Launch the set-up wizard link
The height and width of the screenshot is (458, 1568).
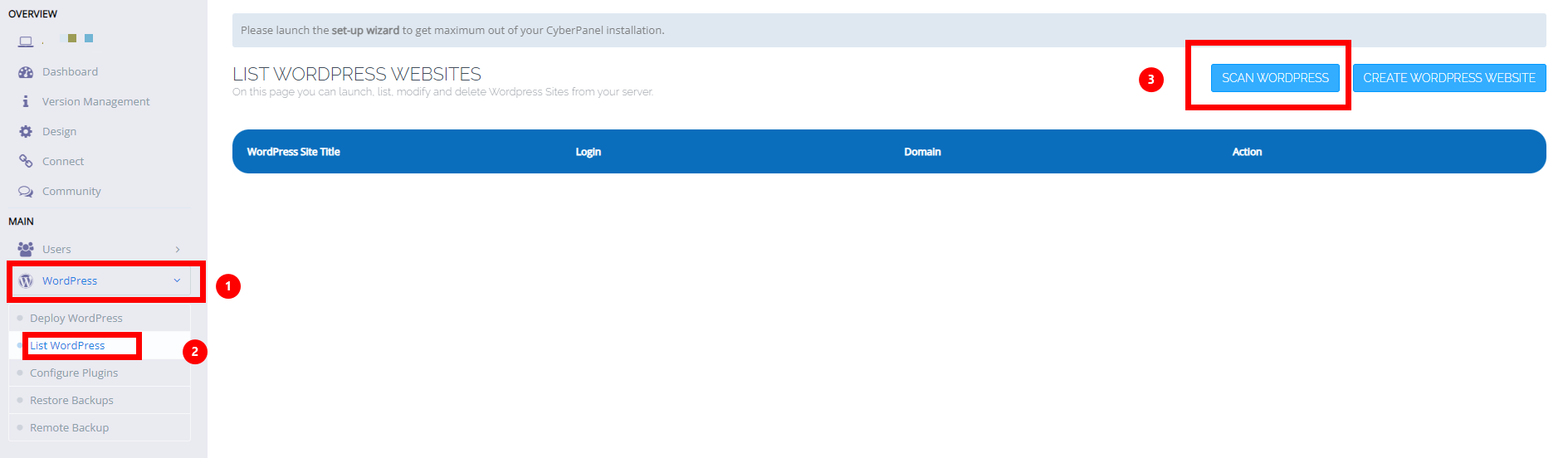pos(365,31)
